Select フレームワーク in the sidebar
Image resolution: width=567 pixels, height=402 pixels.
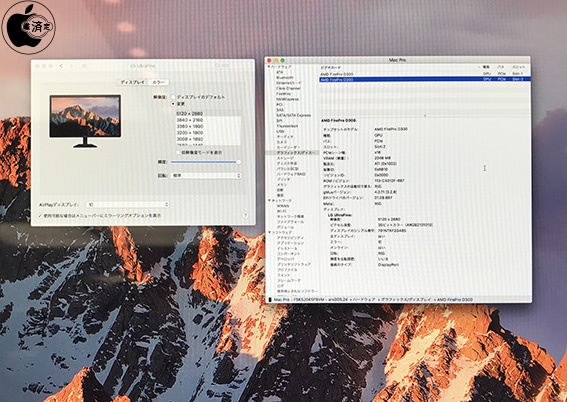pos(289,281)
